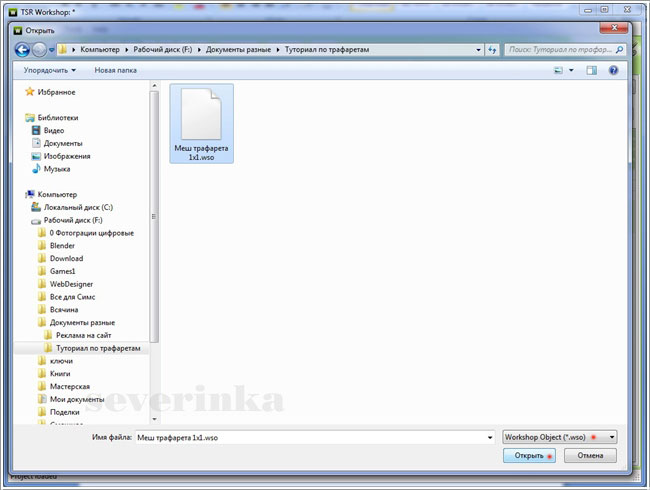
Task: Select the Blender folder in tree
Action: [62, 245]
